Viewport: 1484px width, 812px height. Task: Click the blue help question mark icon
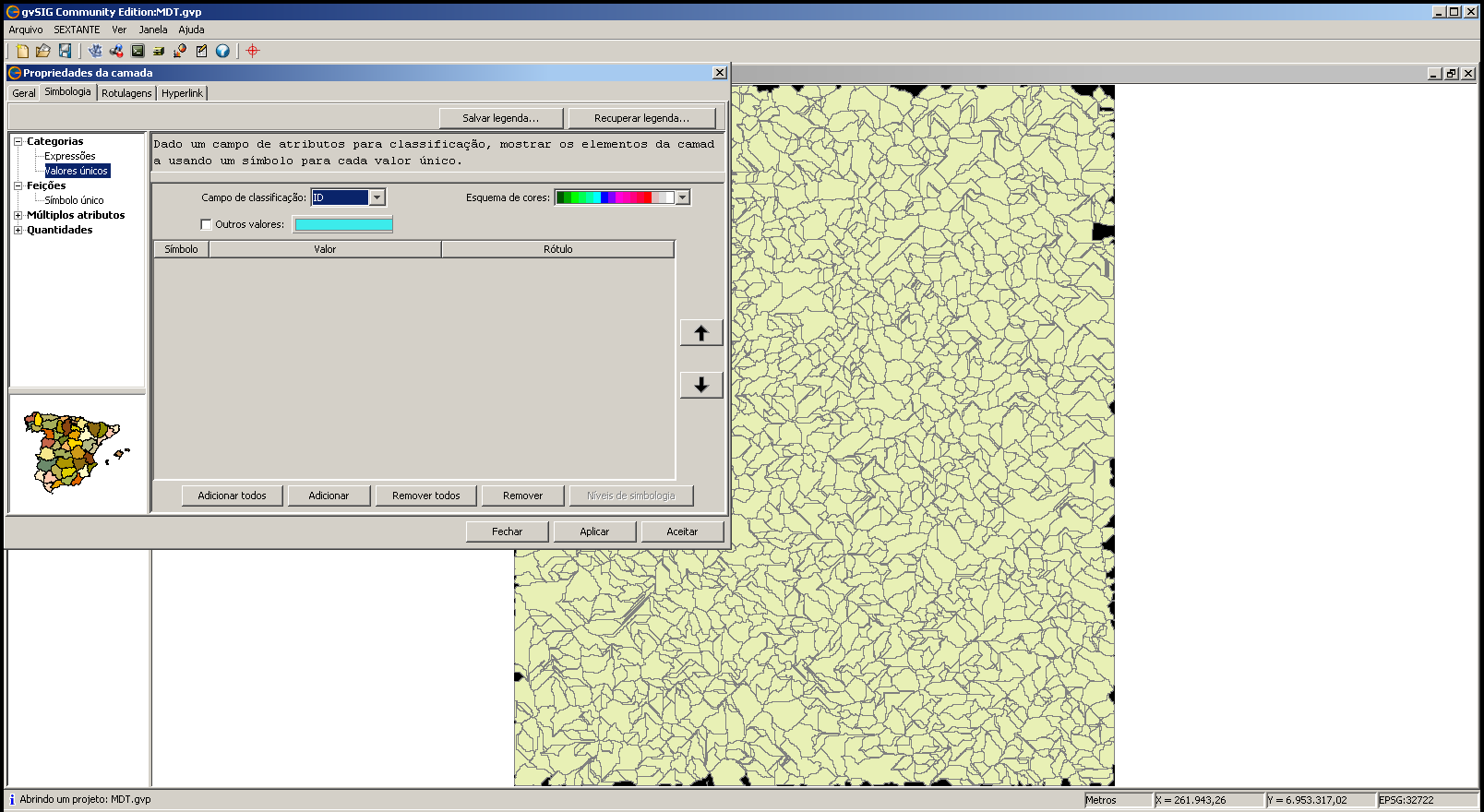click(222, 51)
